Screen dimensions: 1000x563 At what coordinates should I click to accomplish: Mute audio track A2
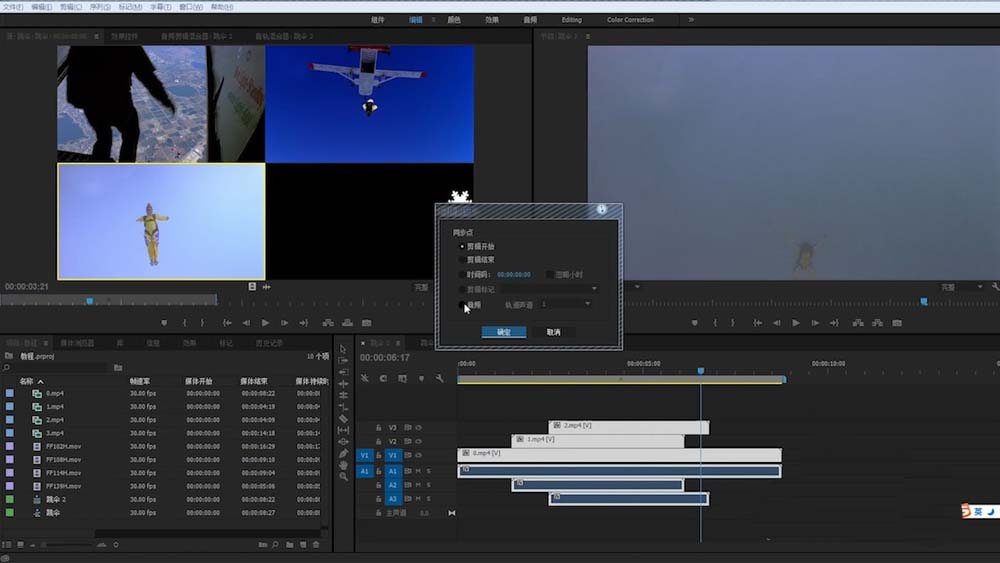[x=418, y=484]
